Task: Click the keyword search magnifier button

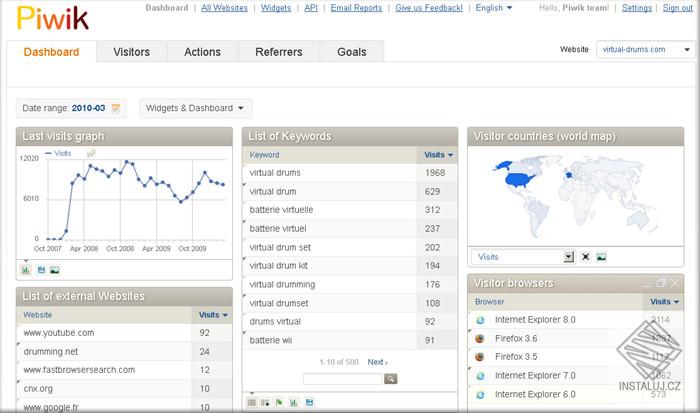Action: [390, 379]
